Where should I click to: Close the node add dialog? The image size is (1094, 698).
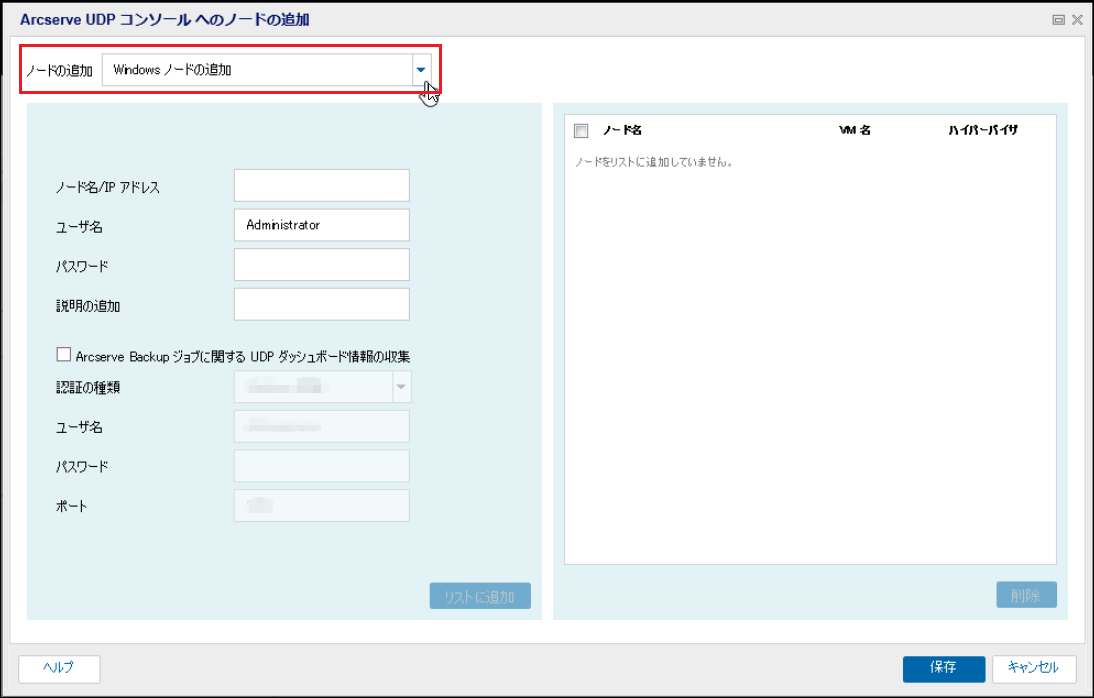(x=1077, y=20)
